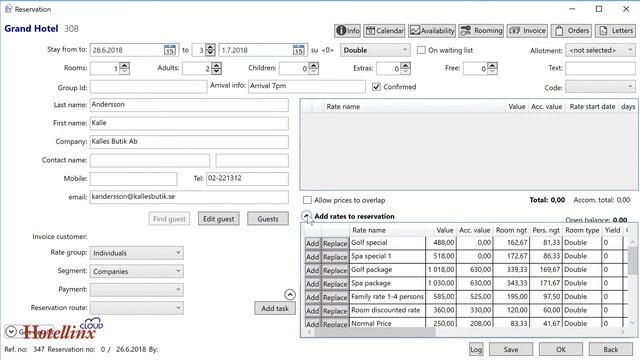Open the Payment dropdown
The image size is (640, 360).
[137, 290]
